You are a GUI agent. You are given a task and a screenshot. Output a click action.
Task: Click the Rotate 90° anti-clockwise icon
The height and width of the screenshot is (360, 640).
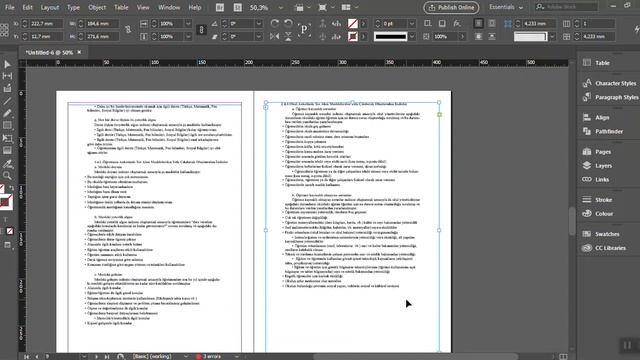click(x=288, y=23)
